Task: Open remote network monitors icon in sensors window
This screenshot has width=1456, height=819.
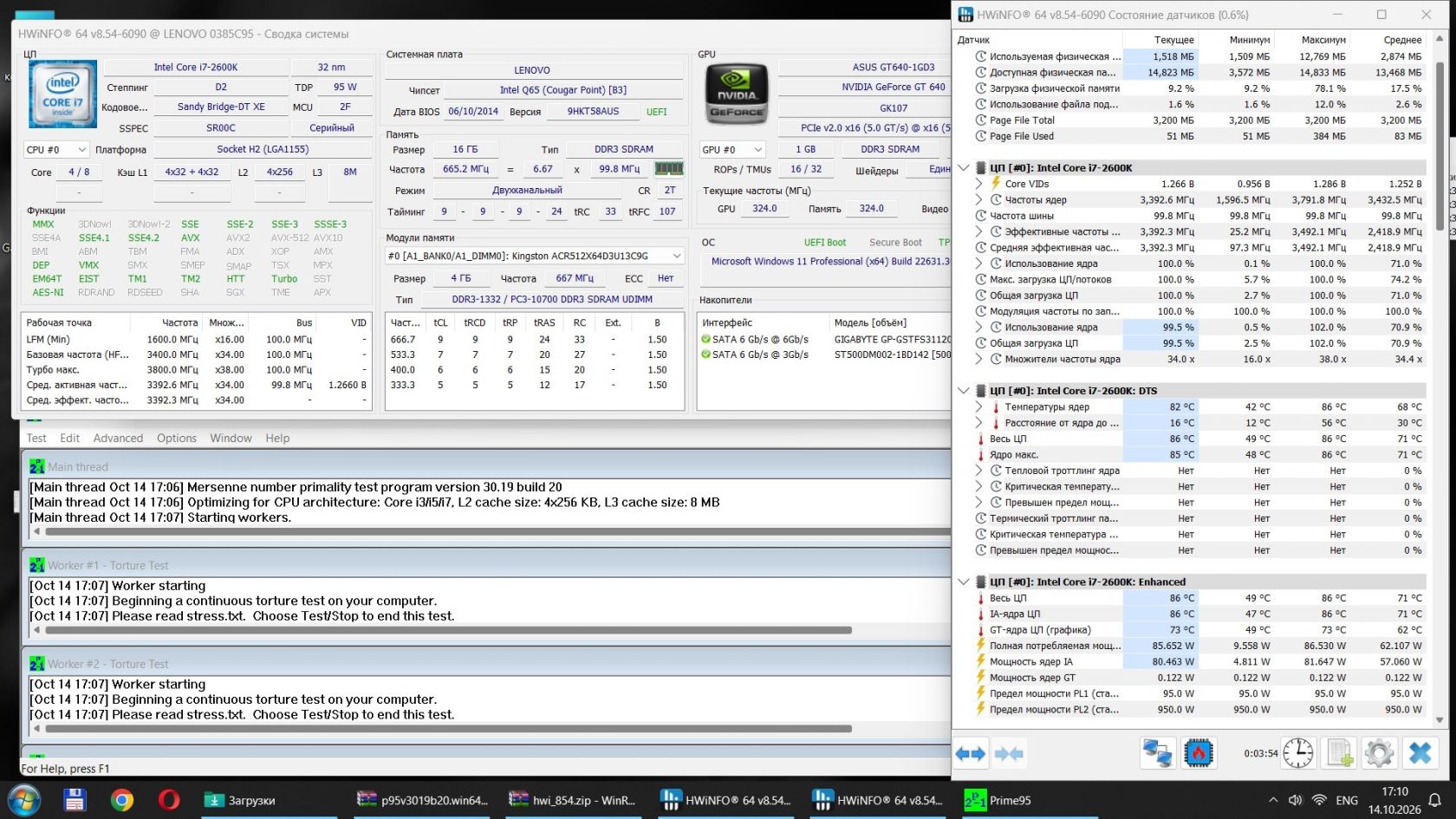Action: tap(1157, 753)
